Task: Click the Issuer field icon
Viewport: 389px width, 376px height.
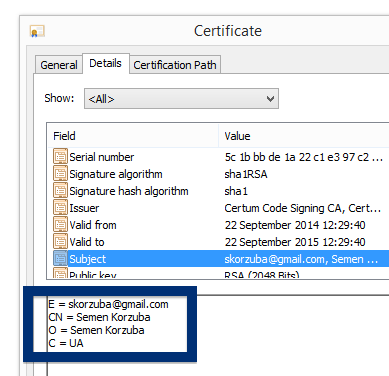Action: tap(60, 208)
